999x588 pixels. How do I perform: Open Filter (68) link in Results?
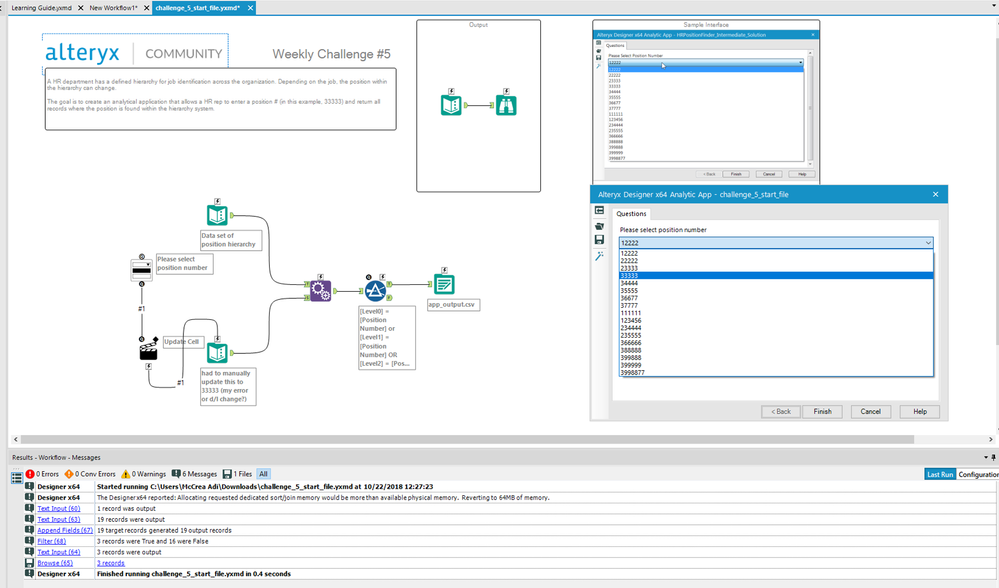[x=52, y=541]
